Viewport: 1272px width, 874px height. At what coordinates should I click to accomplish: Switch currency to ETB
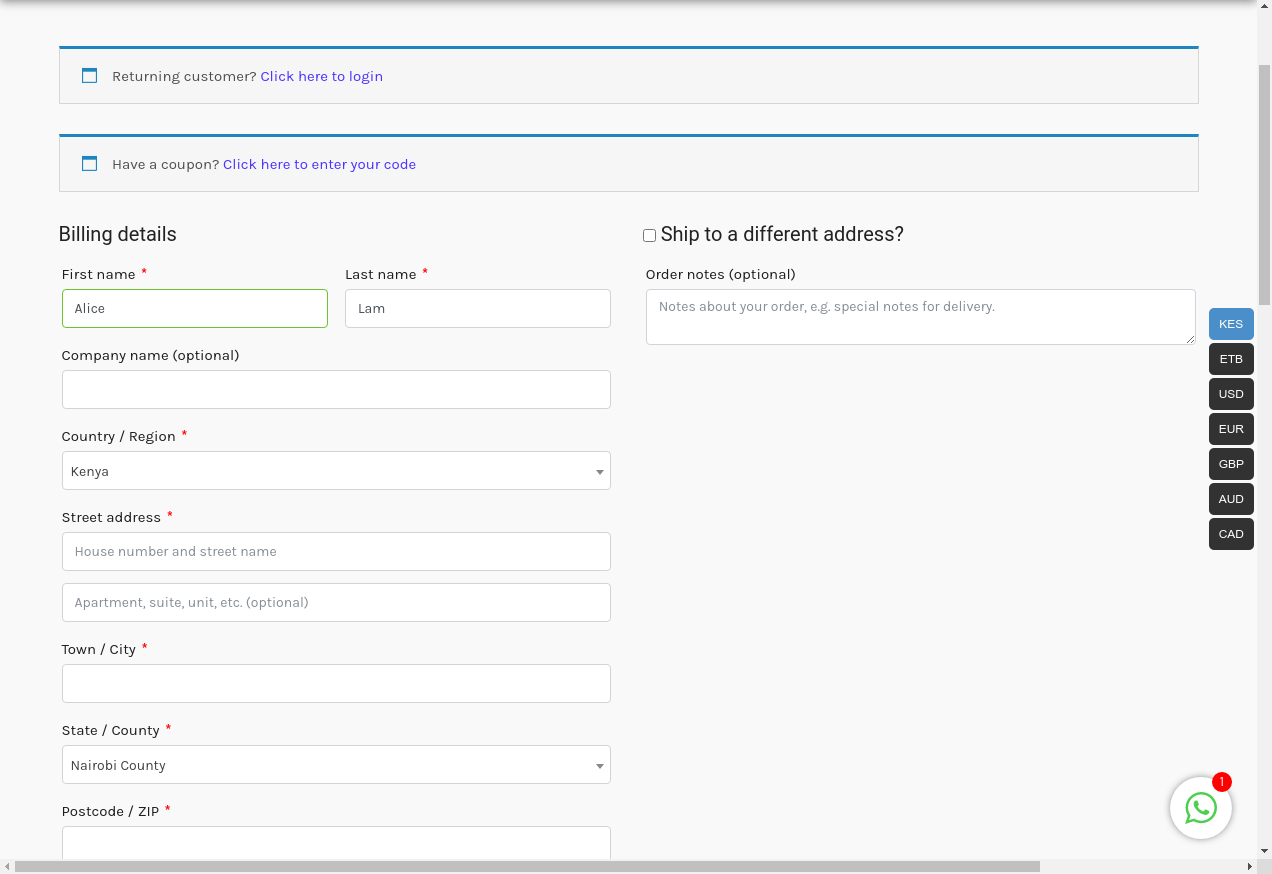click(1231, 359)
